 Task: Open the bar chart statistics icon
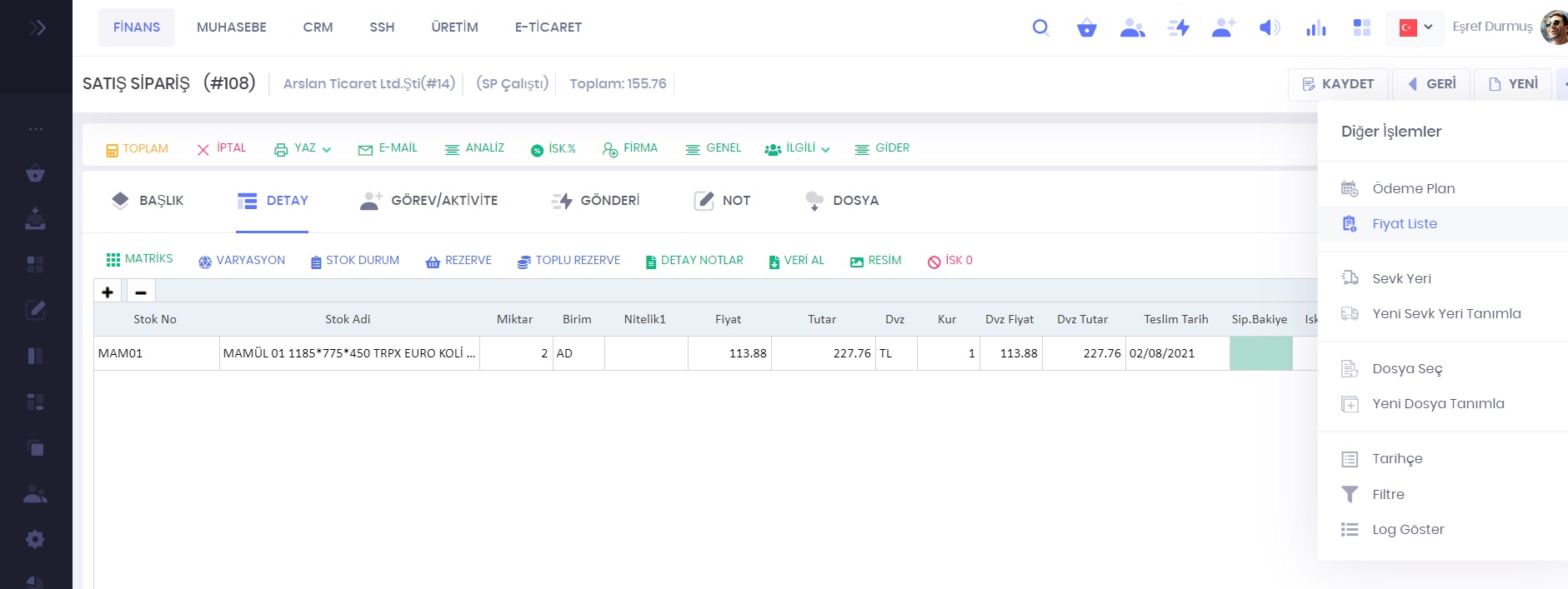1315,27
